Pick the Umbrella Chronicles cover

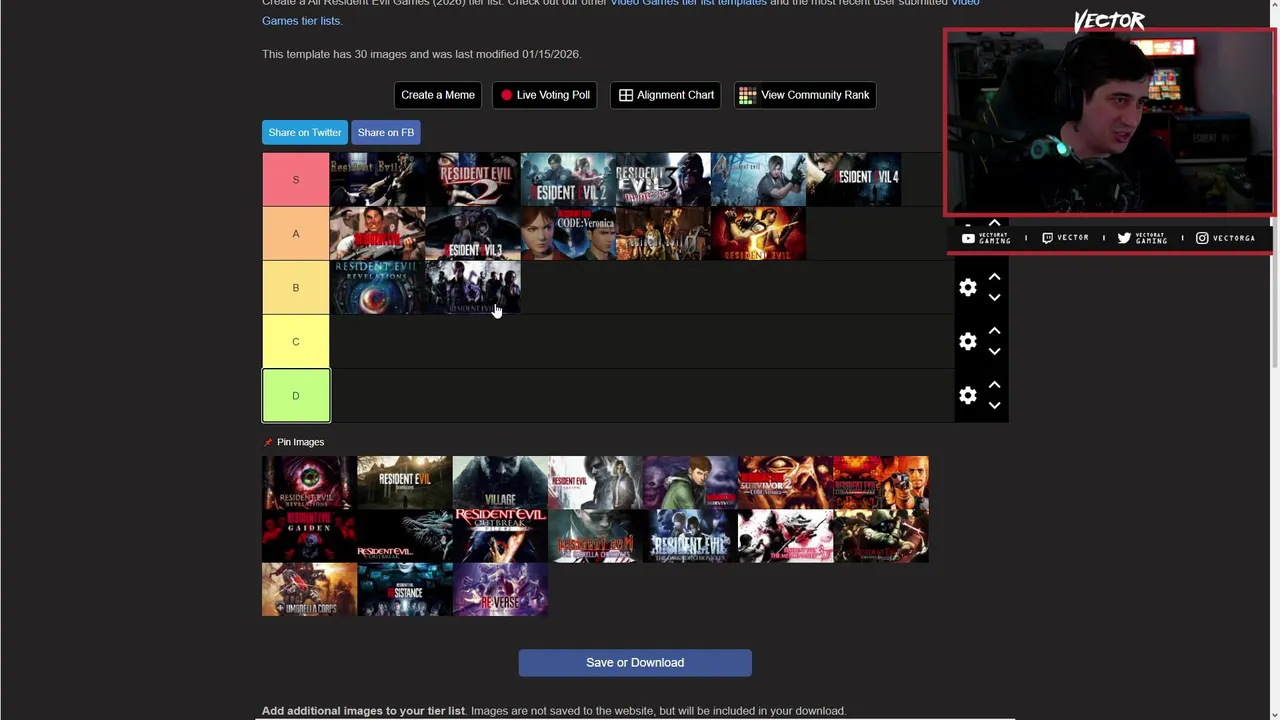[x=595, y=536]
